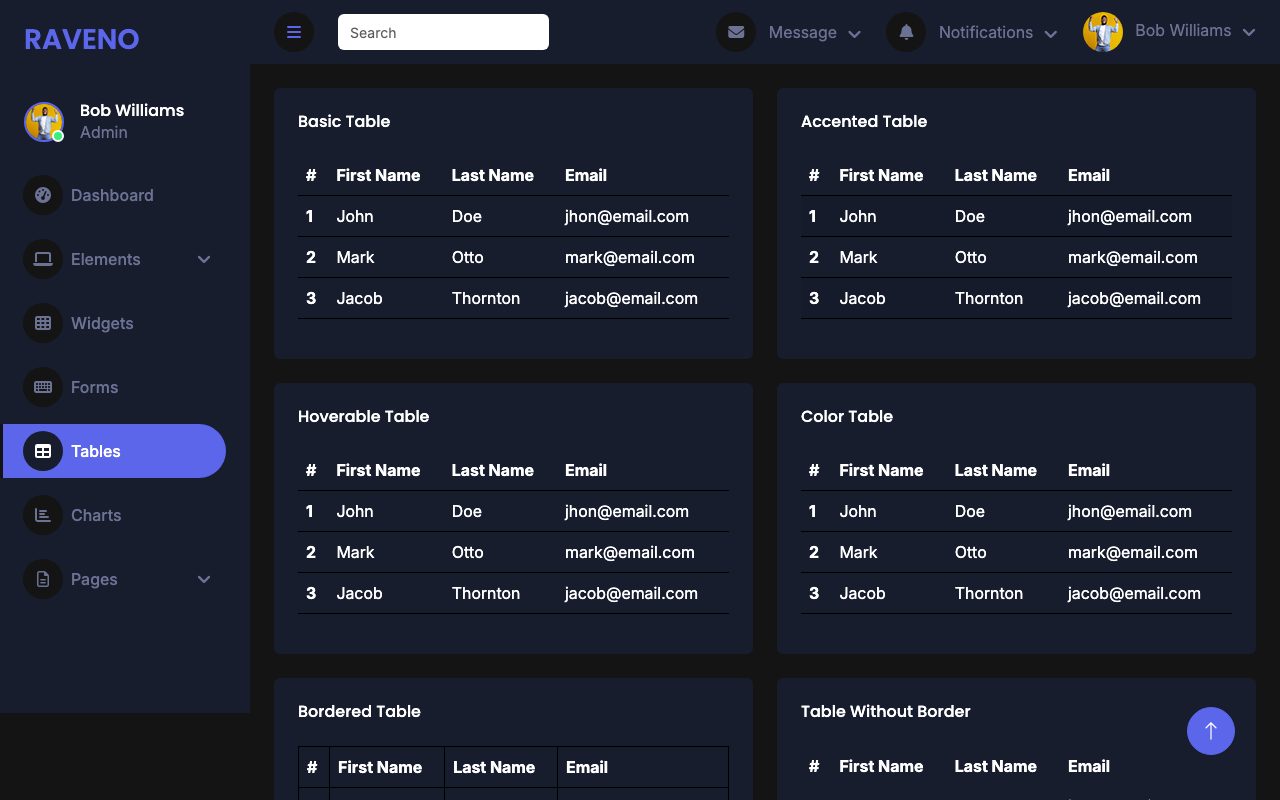Image resolution: width=1280 pixels, height=800 pixels.
Task: Go to Dashboard in the sidebar
Action: 113,195
